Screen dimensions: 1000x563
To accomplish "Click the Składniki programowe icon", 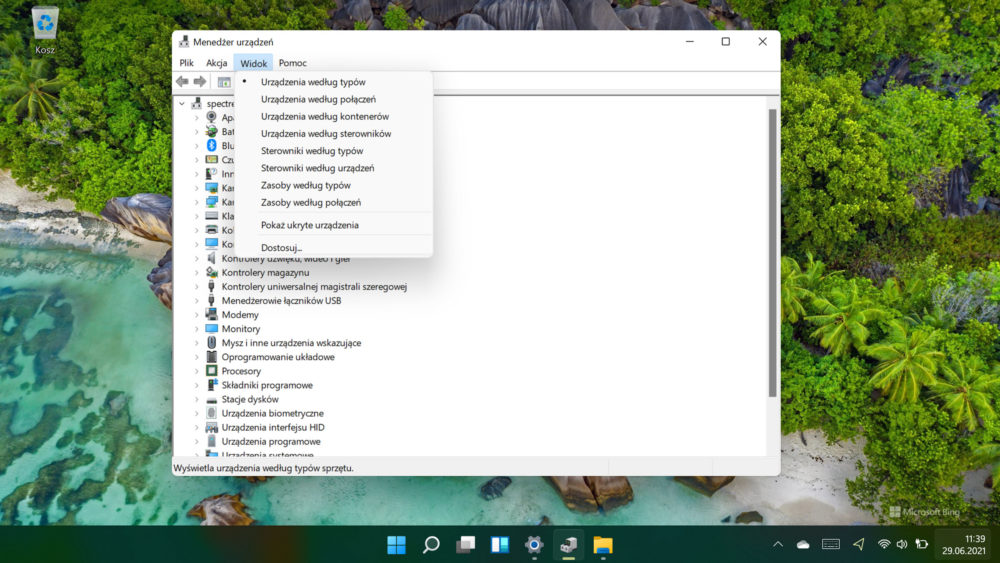I will pos(212,384).
